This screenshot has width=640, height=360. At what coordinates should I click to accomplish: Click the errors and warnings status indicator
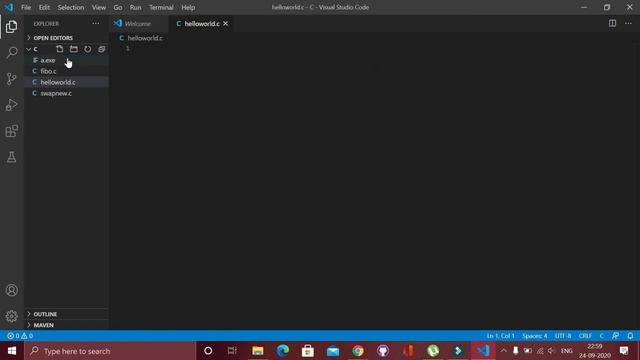pyautogui.click(x=20, y=336)
